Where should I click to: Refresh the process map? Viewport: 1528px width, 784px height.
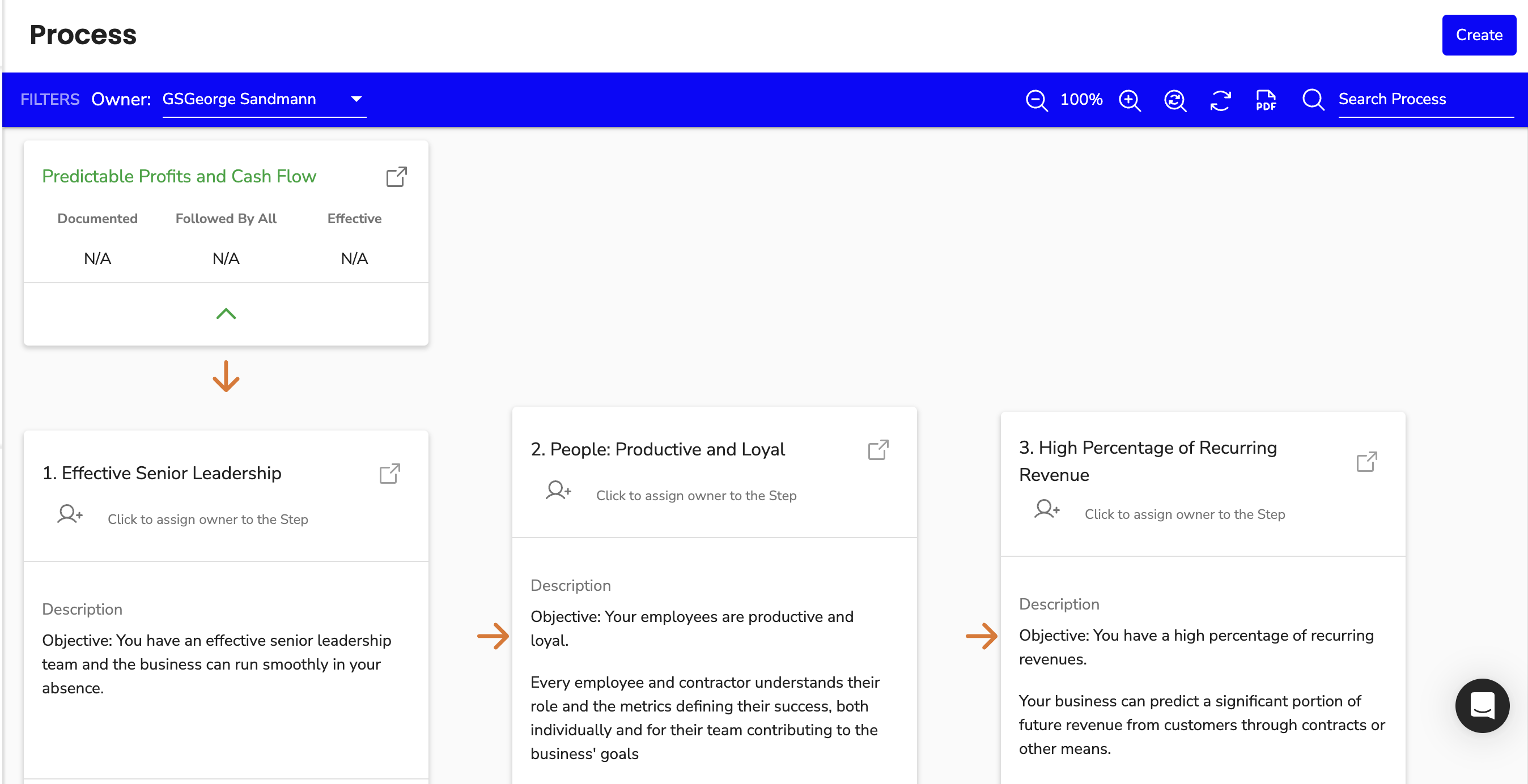point(1220,100)
